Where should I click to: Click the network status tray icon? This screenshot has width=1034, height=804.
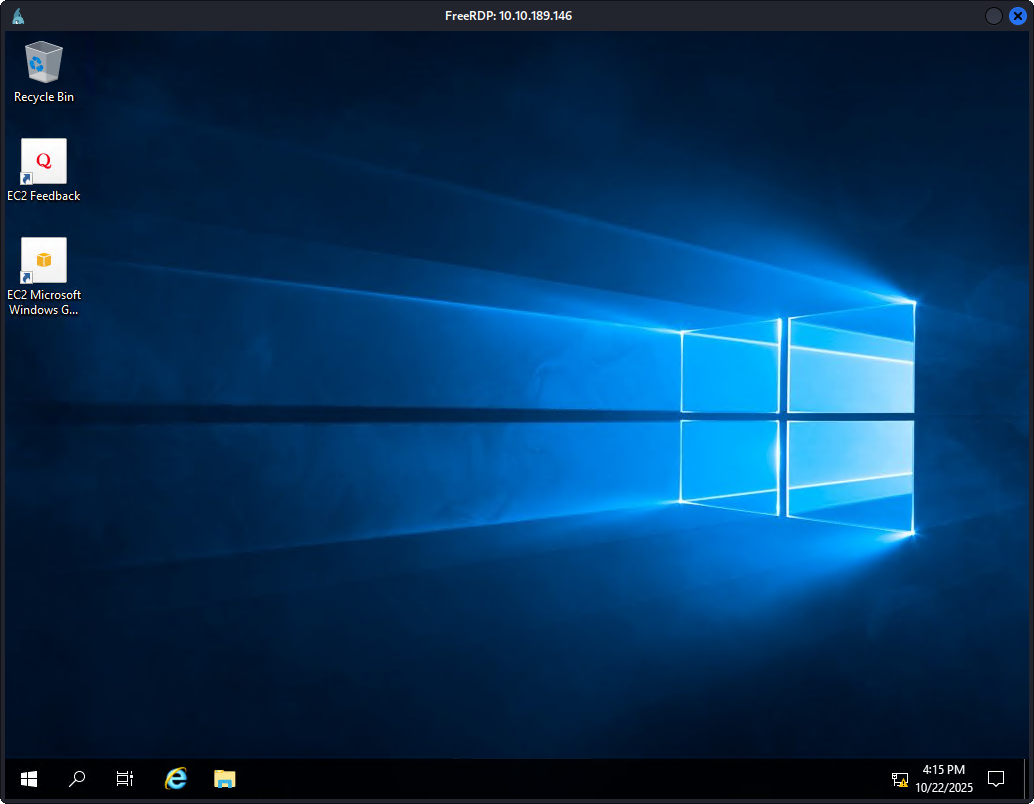coord(899,780)
